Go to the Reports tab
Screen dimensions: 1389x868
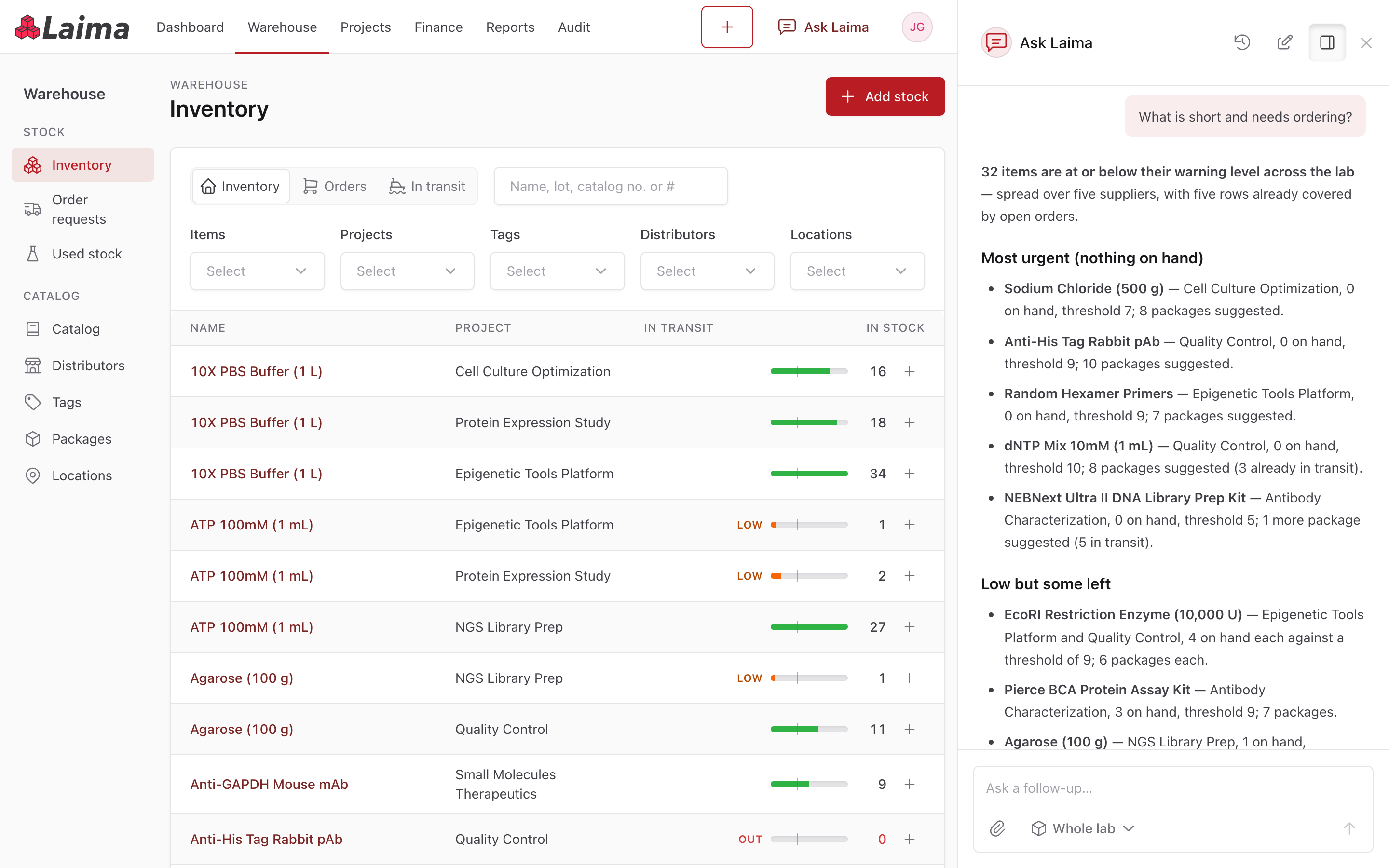pyautogui.click(x=510, y=27)
